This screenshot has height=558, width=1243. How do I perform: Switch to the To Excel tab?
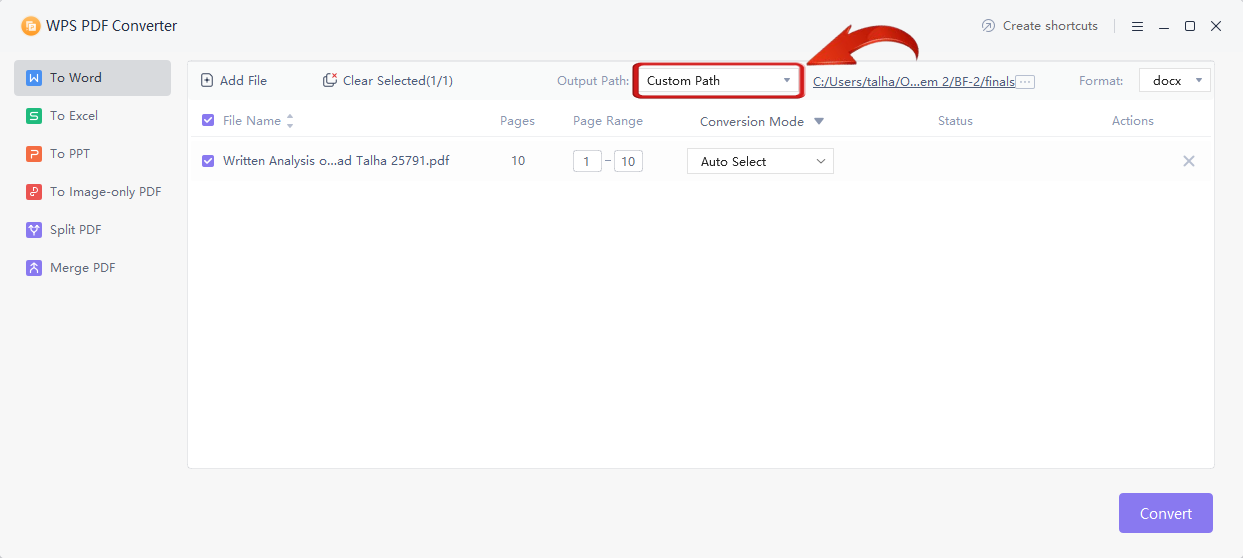pos(92,116)
